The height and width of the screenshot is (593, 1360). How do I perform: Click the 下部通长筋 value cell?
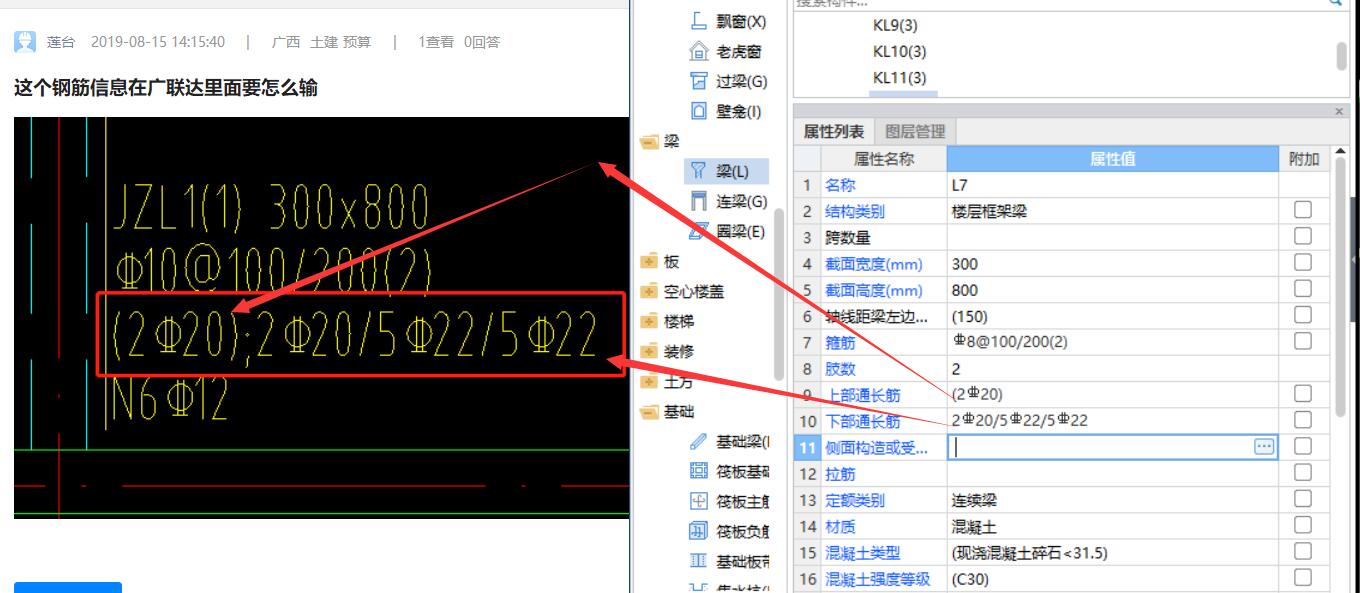click(x=1112, y=421)
